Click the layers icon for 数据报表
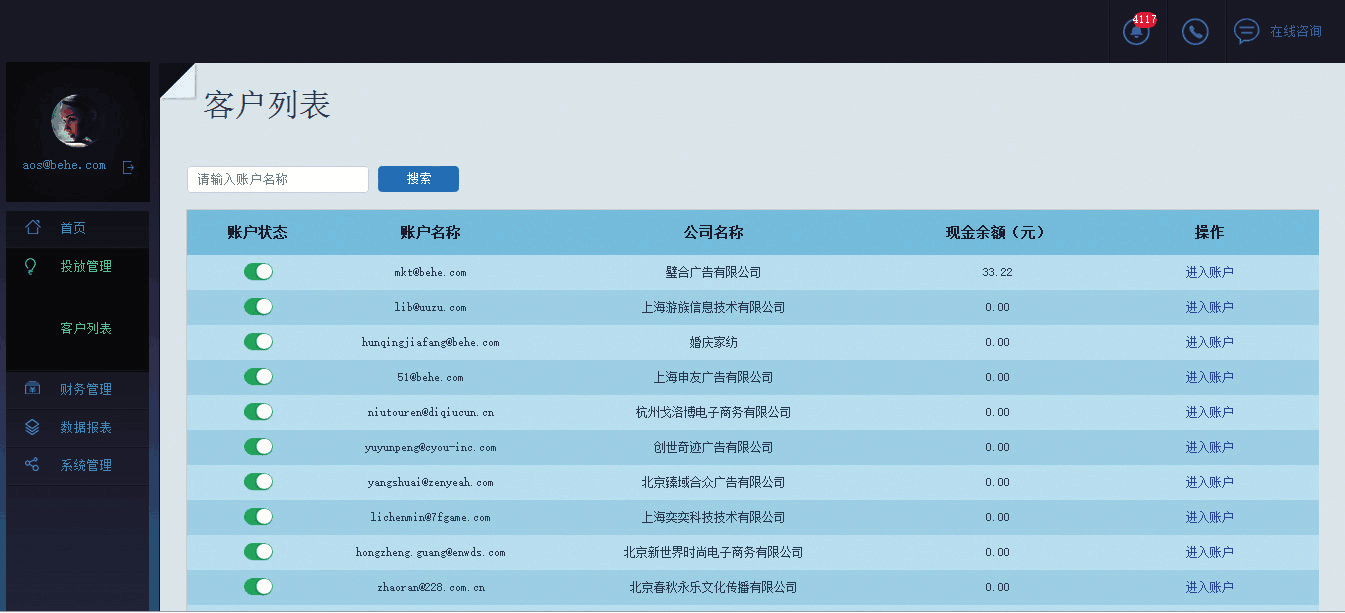 pos(32,427)
